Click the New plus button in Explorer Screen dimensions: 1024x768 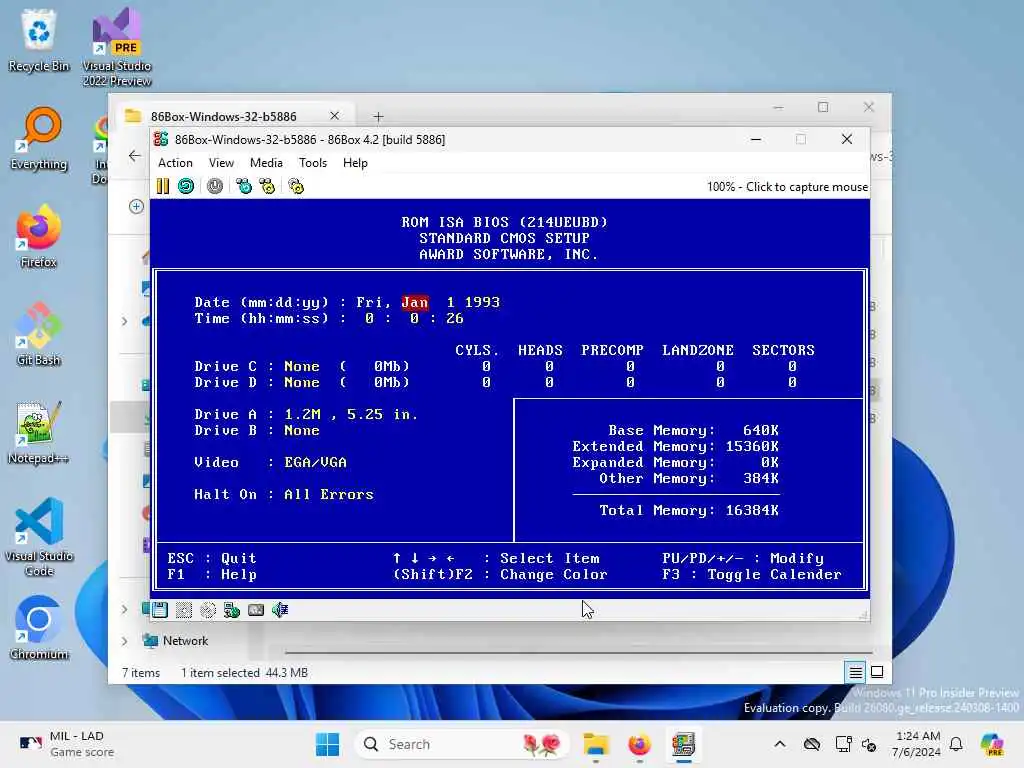136,206
